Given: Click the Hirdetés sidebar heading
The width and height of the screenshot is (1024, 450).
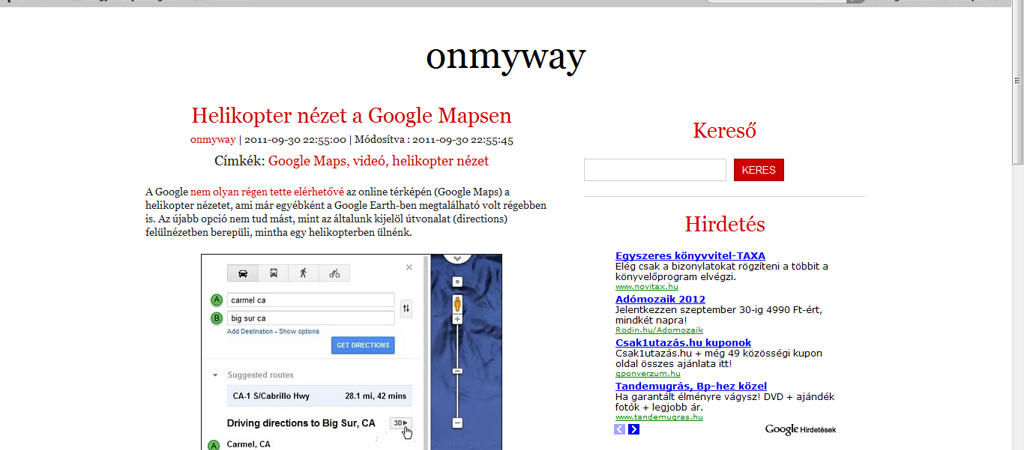Looking at the screenshot, I should 725,224.
